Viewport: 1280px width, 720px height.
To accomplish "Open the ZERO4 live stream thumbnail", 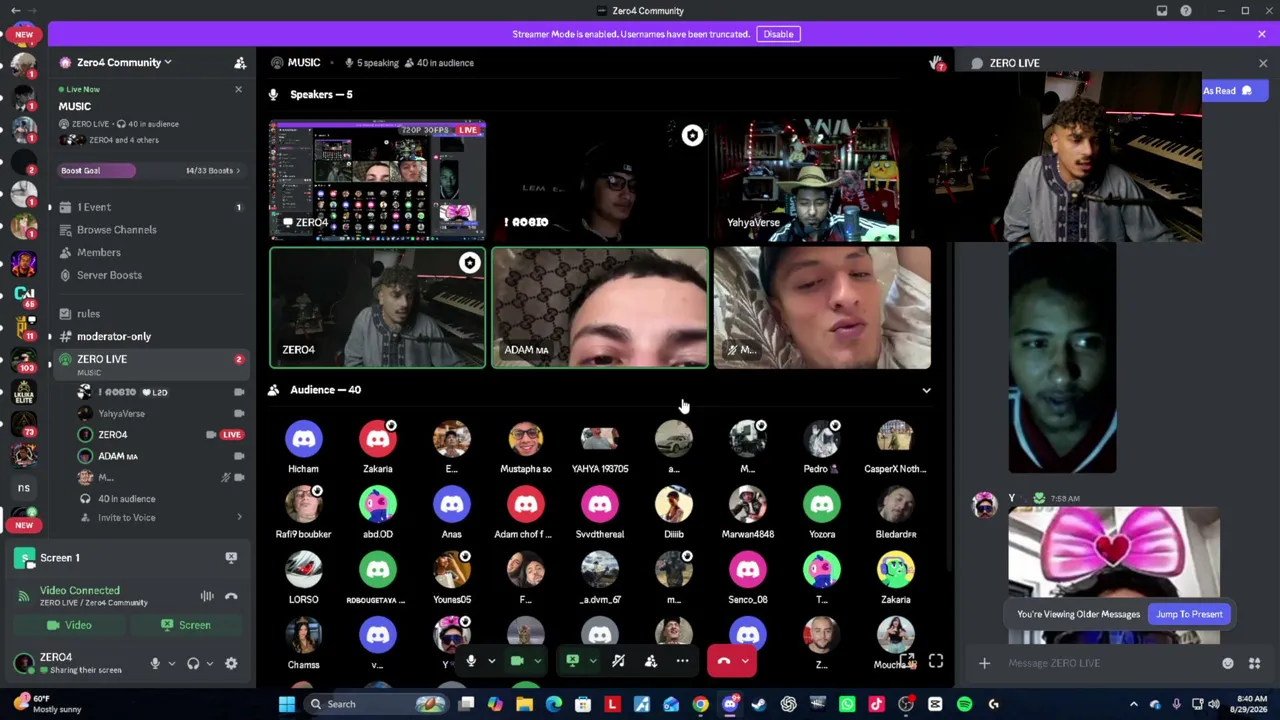I will coord(378,181).
